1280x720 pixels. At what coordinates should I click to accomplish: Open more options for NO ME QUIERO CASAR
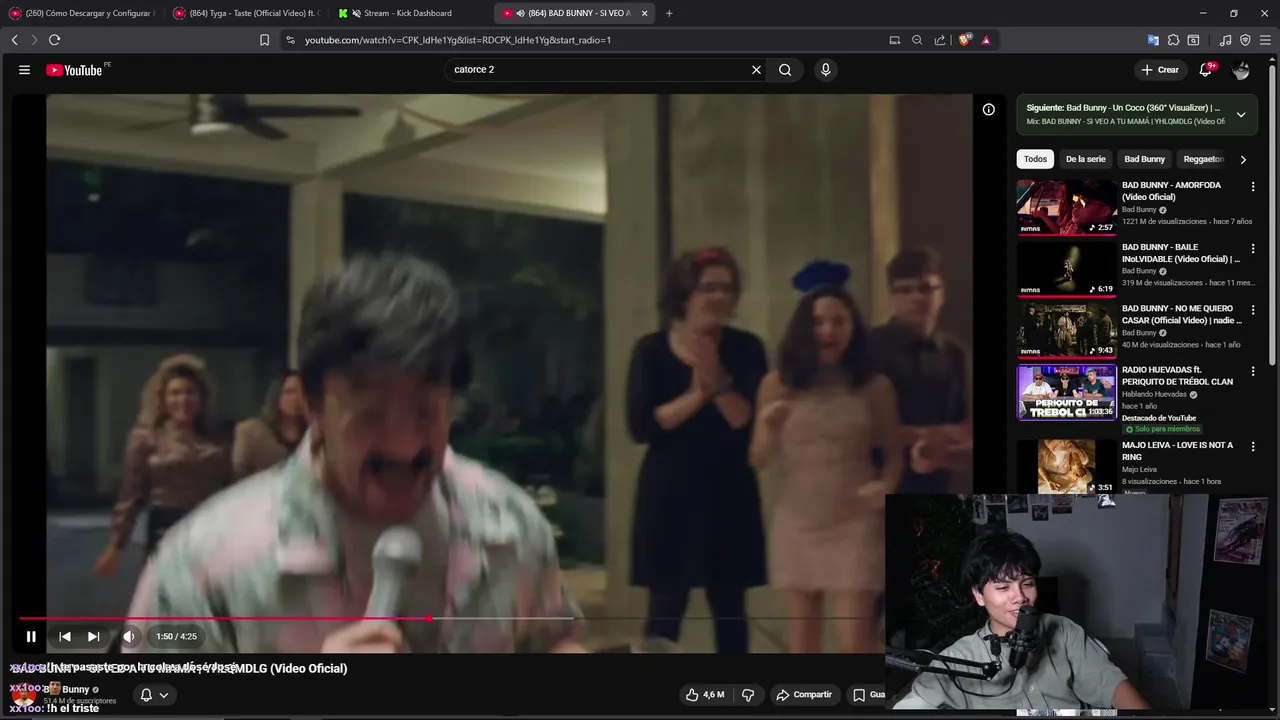(x=1252, y=310)
